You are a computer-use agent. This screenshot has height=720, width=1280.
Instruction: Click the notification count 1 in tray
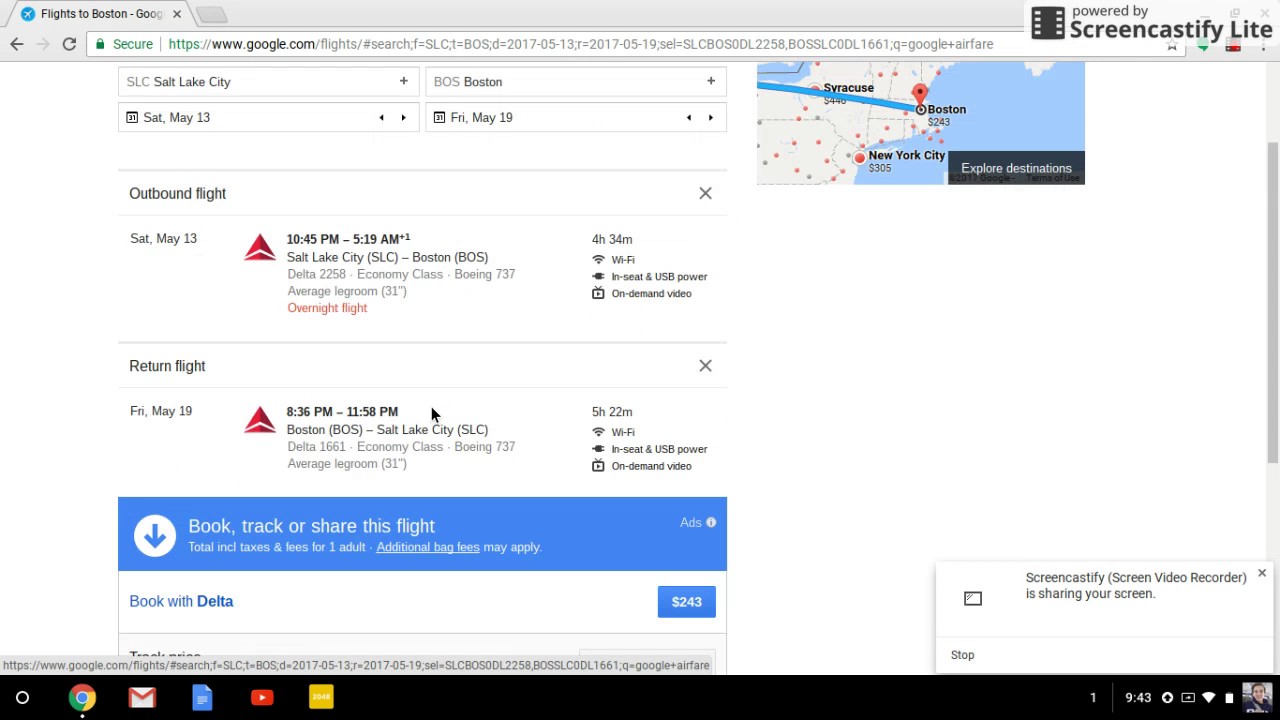[x=1093, y=697]
